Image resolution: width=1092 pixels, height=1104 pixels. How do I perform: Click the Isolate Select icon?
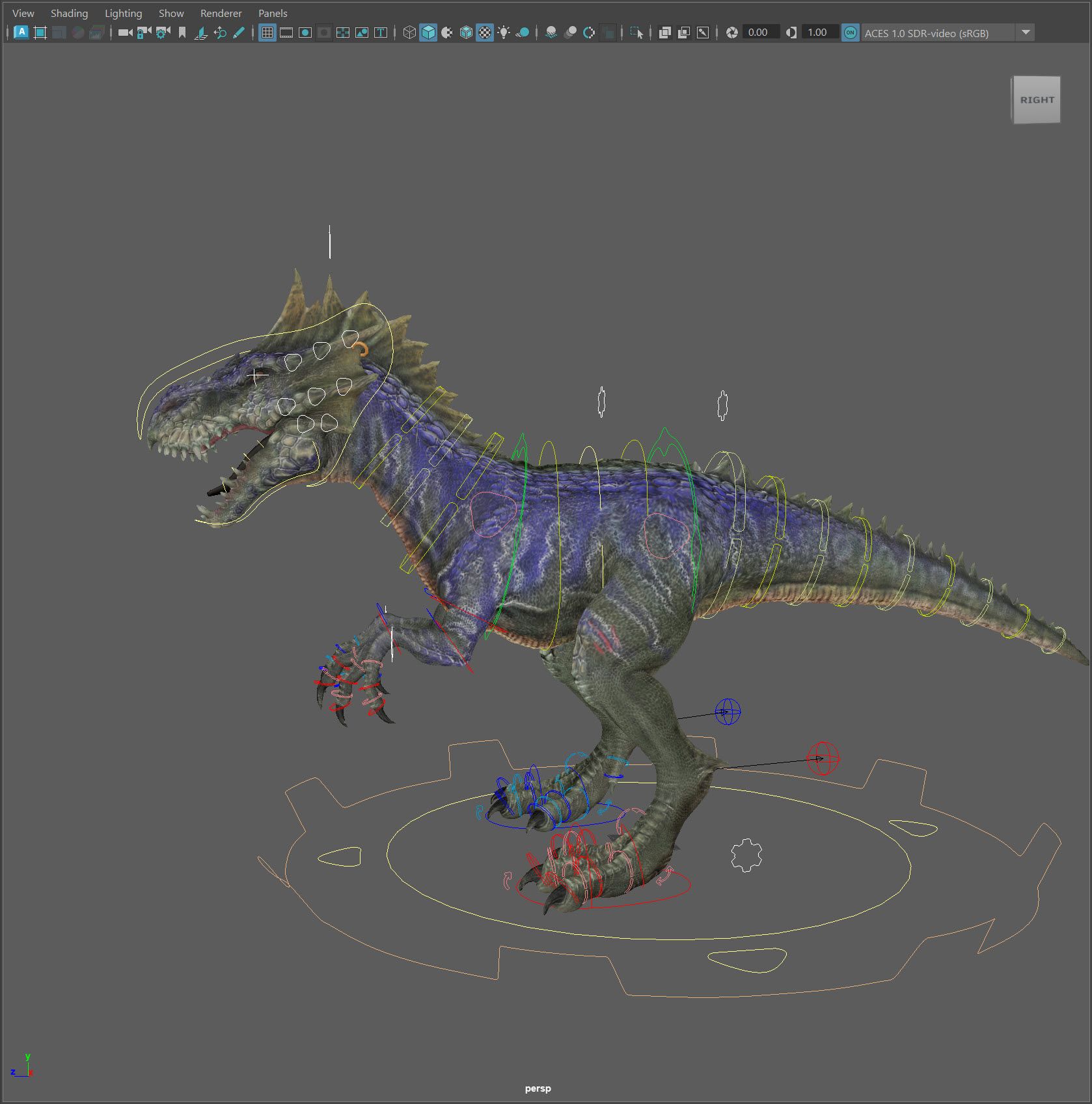point(636,33)
